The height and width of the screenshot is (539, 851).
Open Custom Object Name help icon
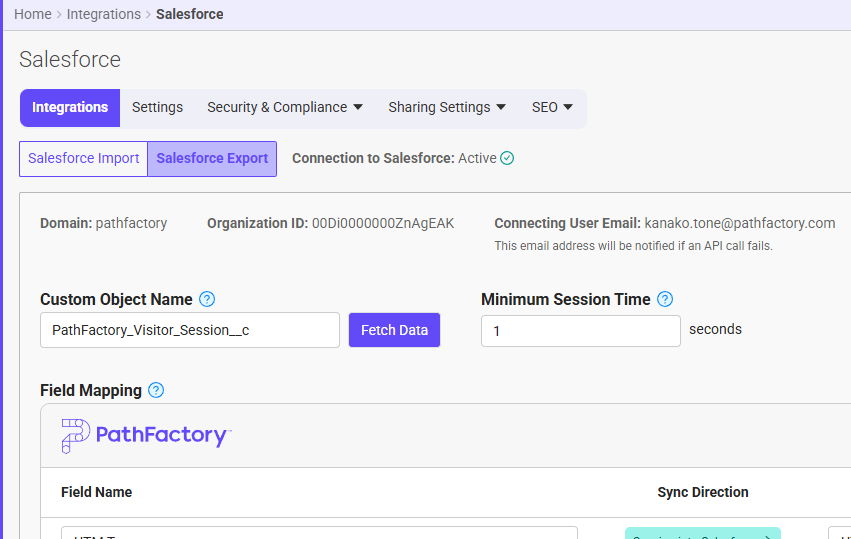tap(207, 299)
